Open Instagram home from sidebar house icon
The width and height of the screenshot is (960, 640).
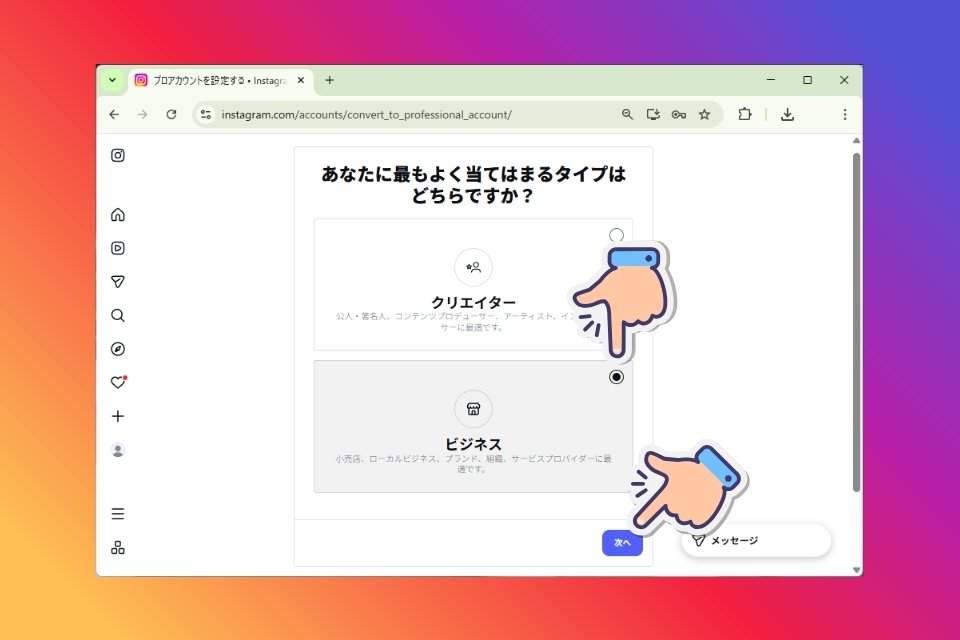[x=118, y=214]
